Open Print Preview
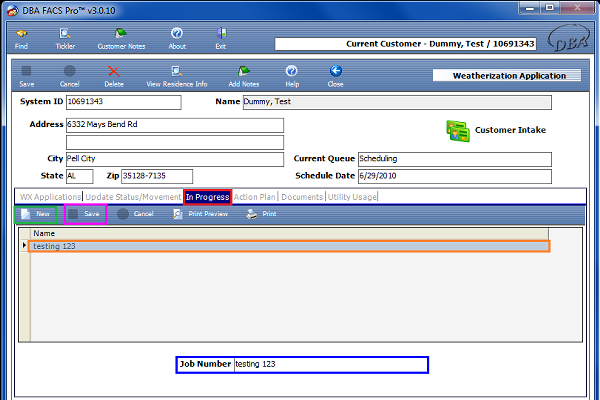600x400 pixels. pyautogui.click(x=200, y=214)
